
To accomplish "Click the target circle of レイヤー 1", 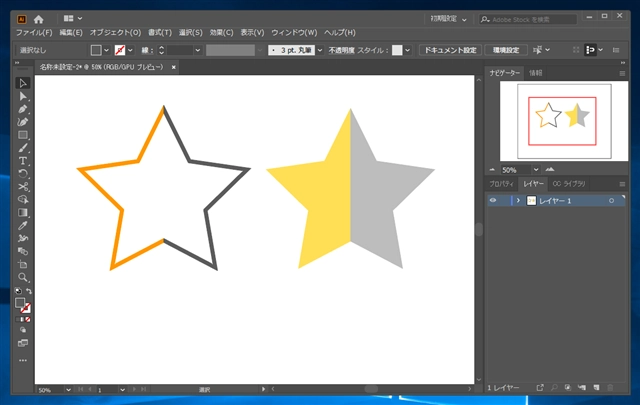I will coord(611,200).
